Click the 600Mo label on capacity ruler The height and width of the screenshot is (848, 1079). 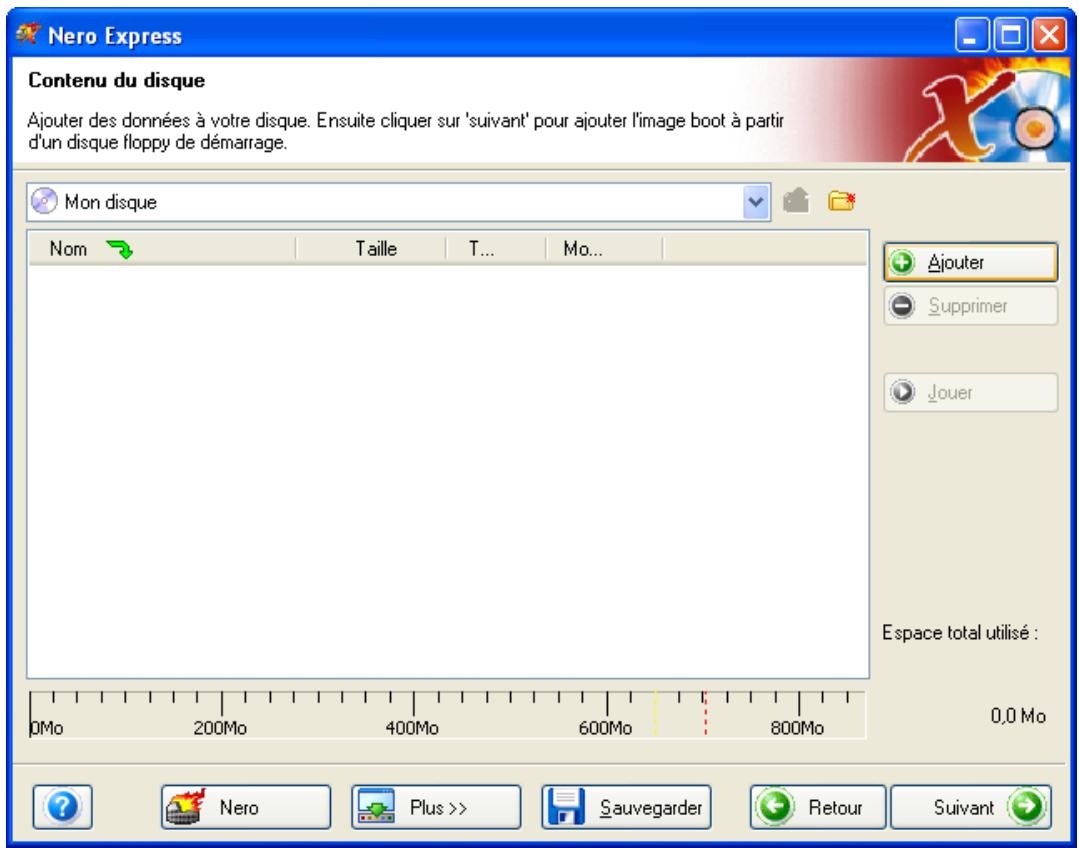pyautogui.click(x=605, y=728)
